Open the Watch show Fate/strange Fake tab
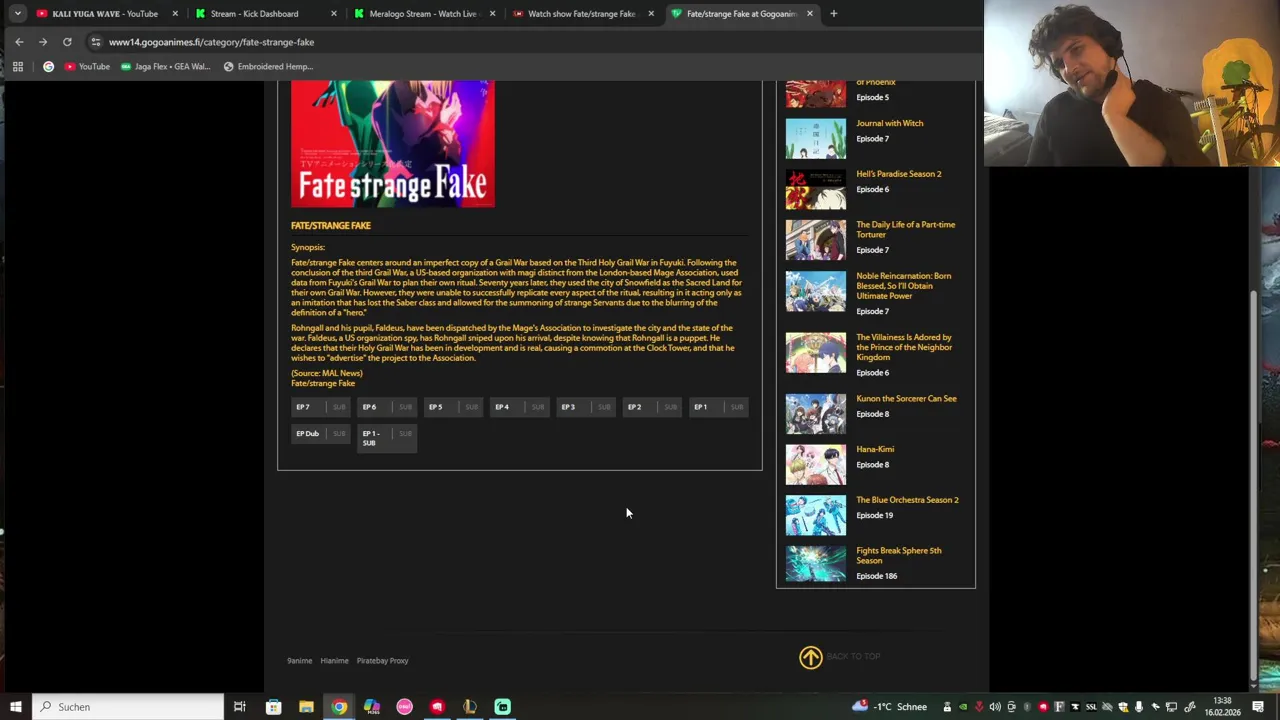The height and width of the screenshot is (720, 1280). point(581,14)
